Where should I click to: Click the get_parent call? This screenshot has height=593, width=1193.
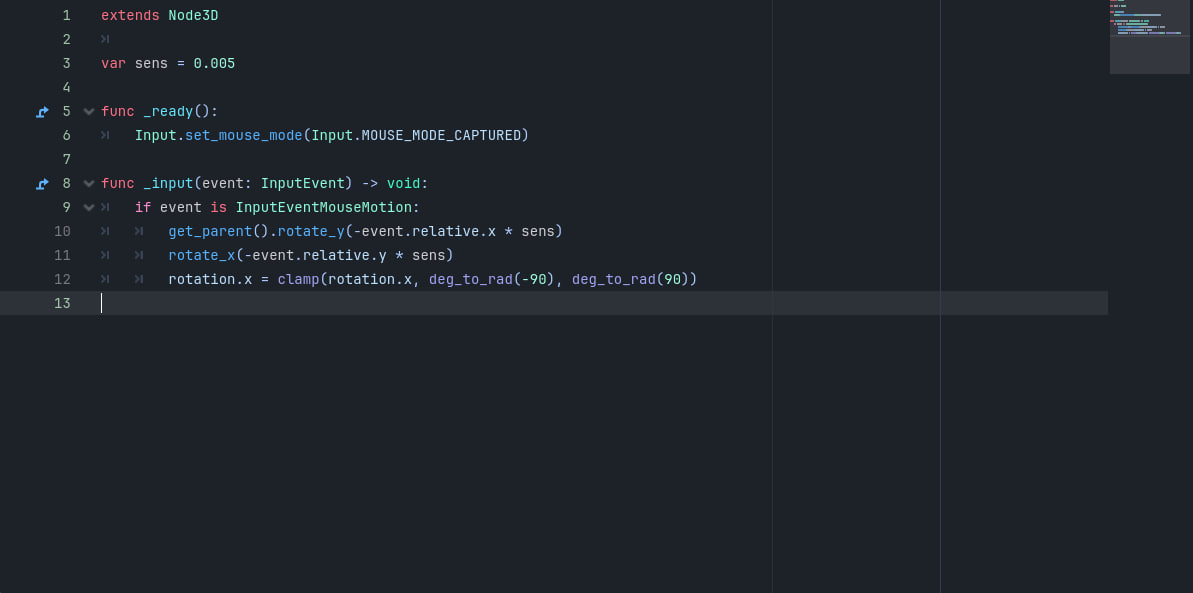tap(210, 231)
